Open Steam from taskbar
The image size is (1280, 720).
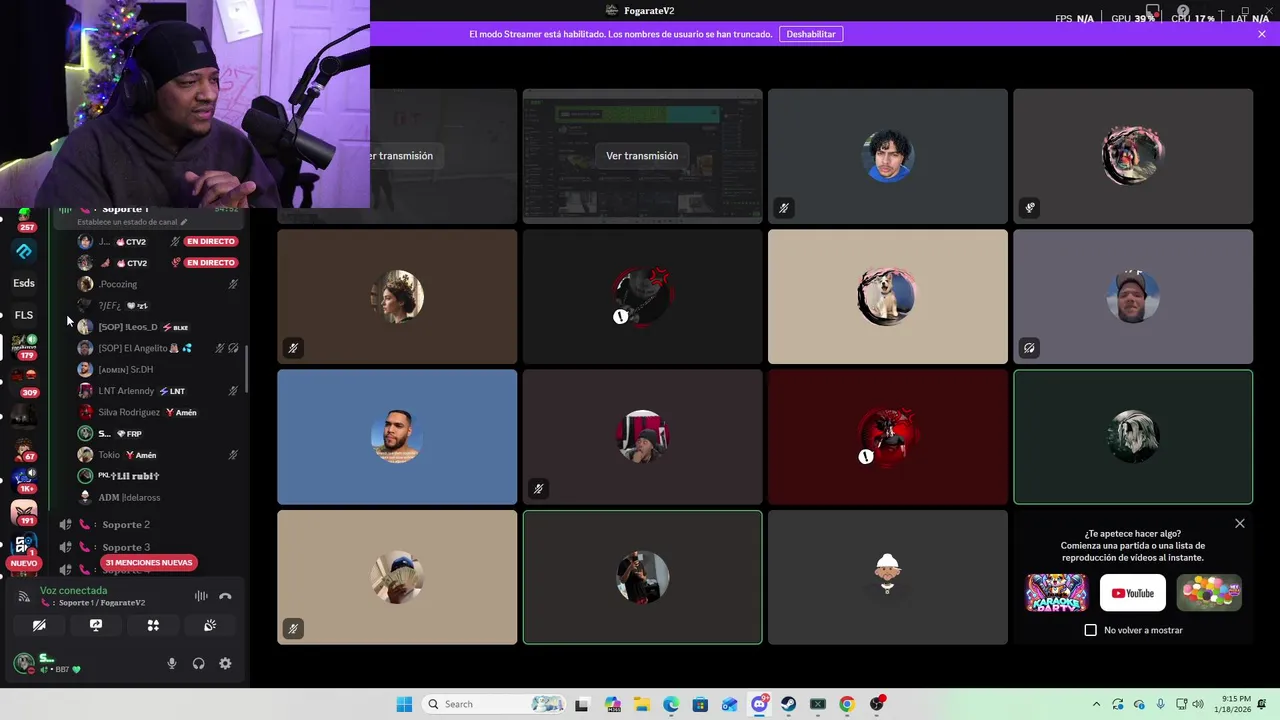(x=788, y=704)
